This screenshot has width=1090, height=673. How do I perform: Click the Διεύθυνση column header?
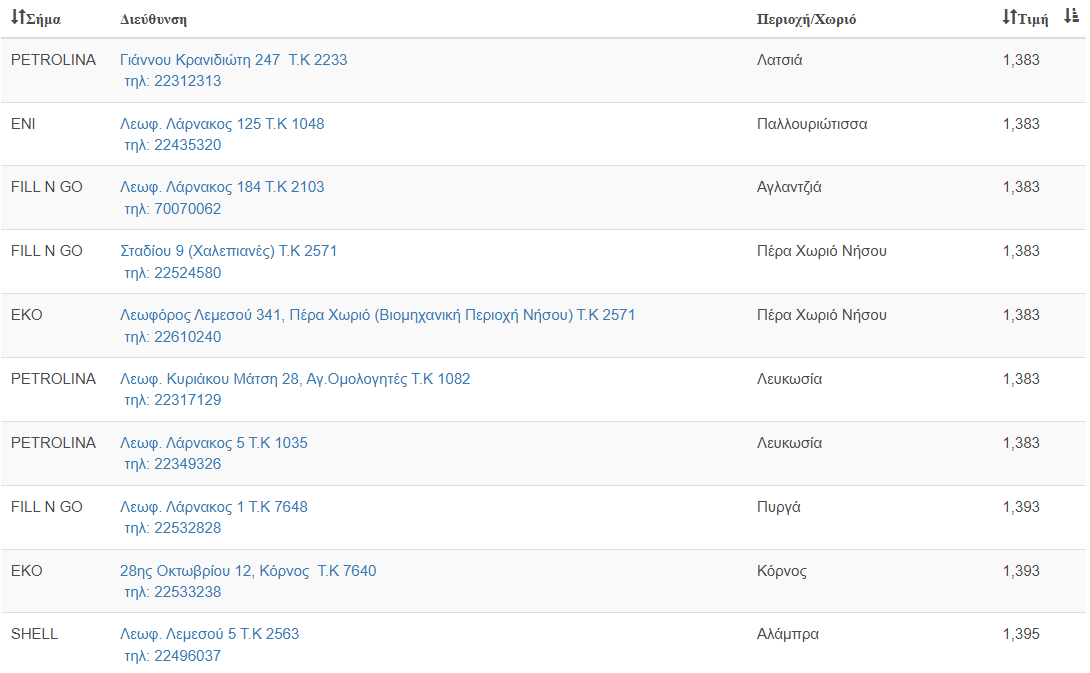[153, 19]
